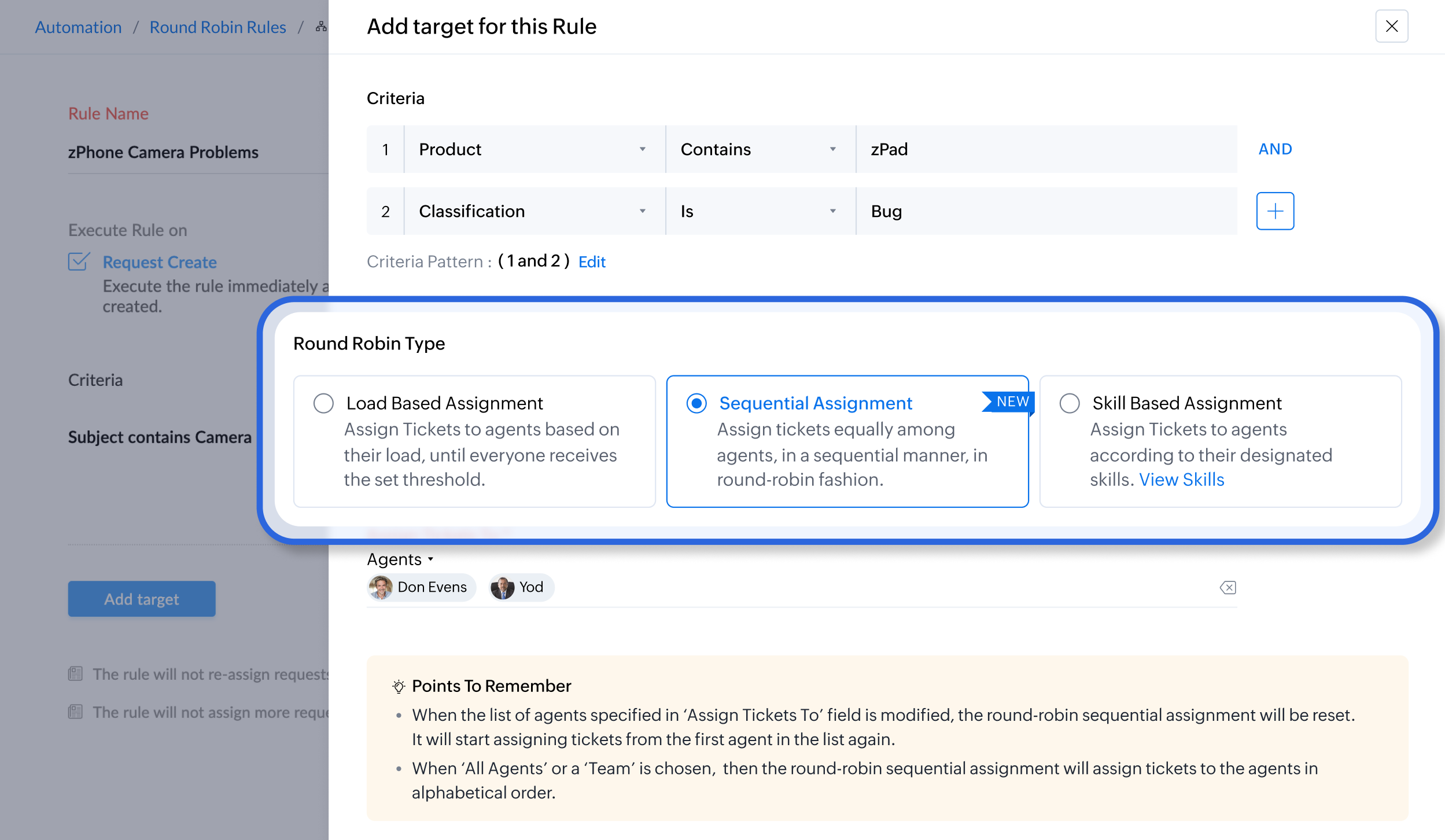Toggle the Request Create checkbox
The width and height of the screenshot is (1445, 840).
point(79,261)
